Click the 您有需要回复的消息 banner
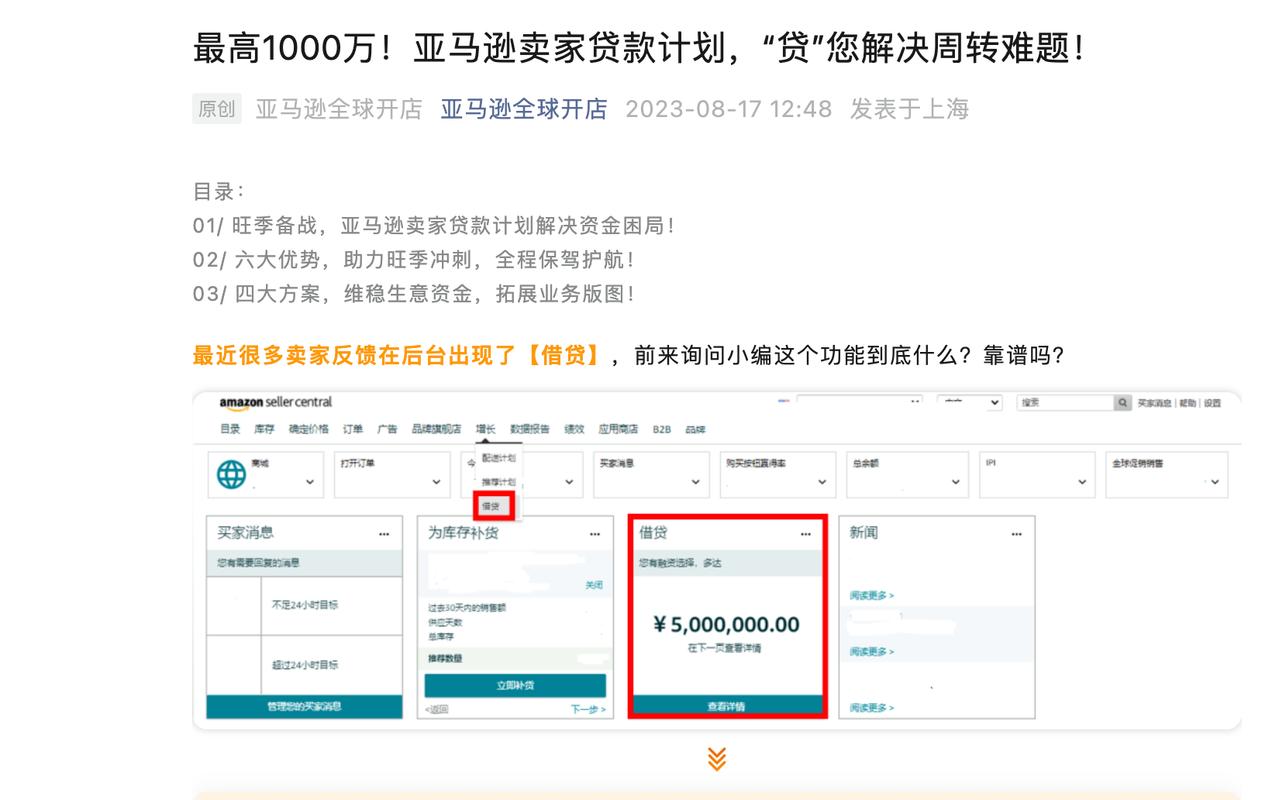Screen dimensions: 1279x800 [303, 563]
